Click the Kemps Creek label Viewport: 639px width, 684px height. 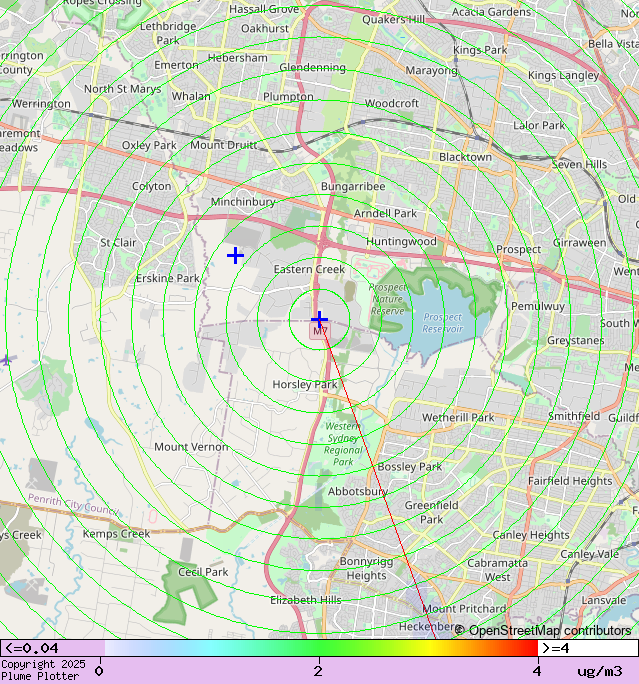pyautogui.click(x=116, y=534)
